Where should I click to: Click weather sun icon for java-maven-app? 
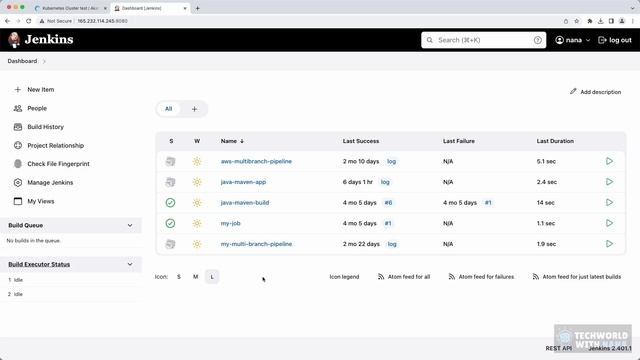click(197, 182)
